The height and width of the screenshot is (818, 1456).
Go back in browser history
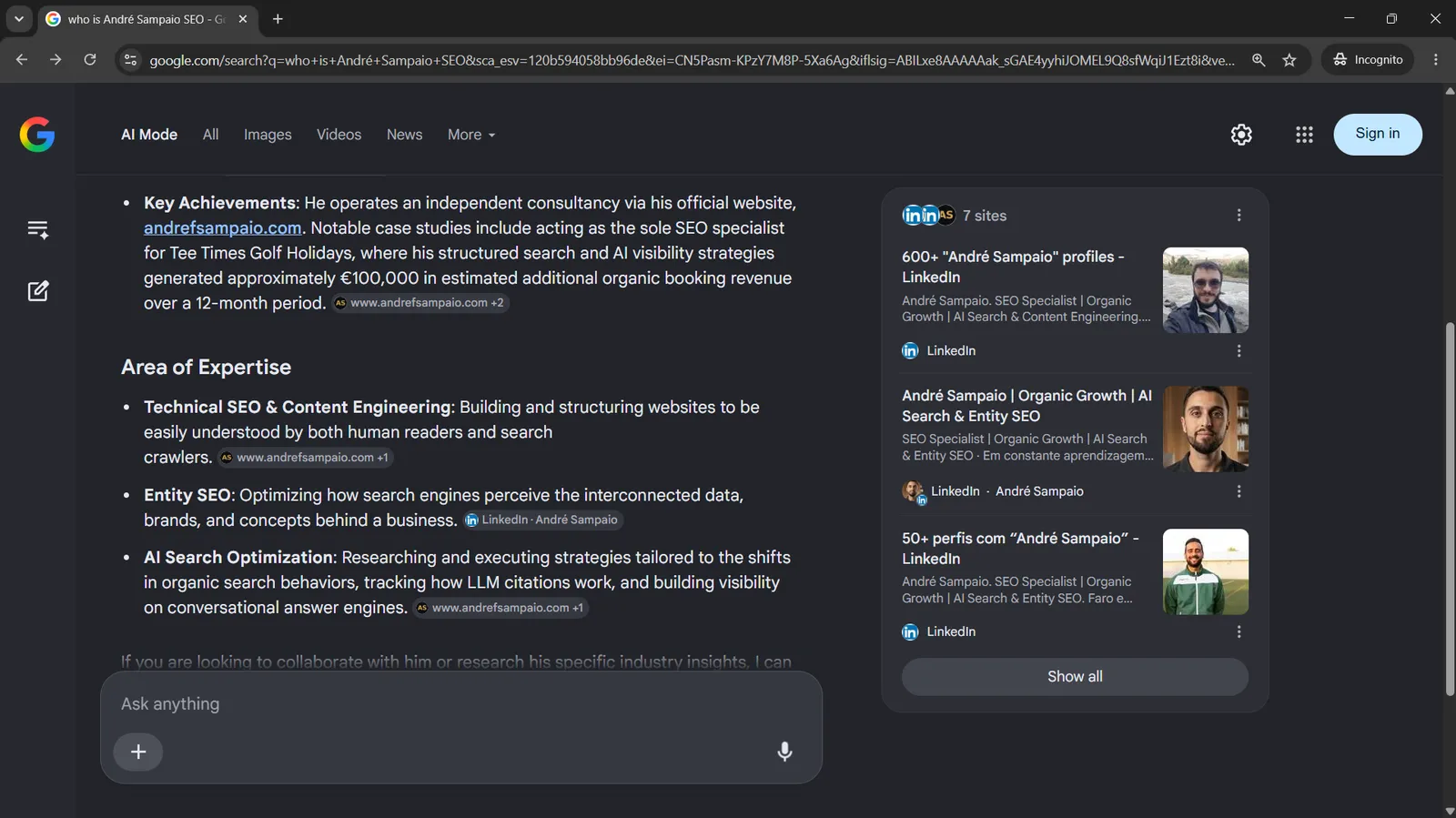tap(22, 60)
